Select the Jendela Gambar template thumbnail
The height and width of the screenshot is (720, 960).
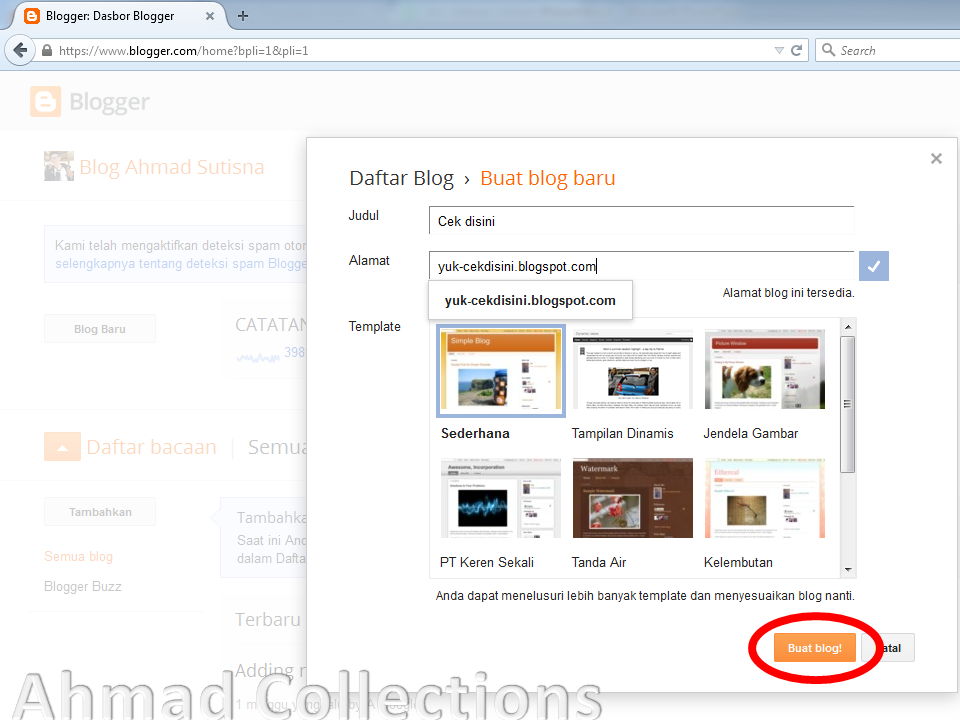click(x=765, y=369)
